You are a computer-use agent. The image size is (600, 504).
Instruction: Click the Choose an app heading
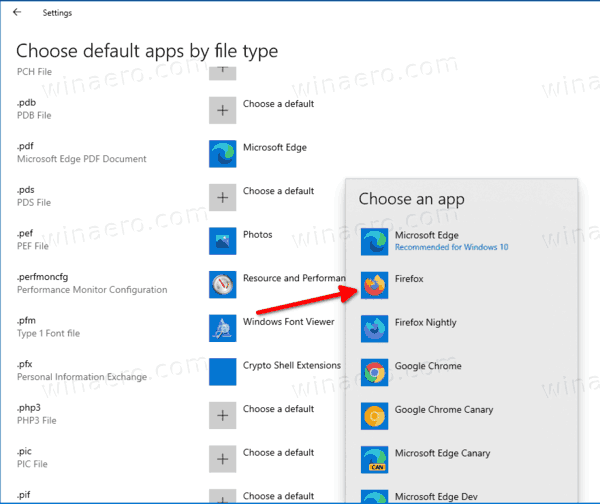(x=411, y=199)
